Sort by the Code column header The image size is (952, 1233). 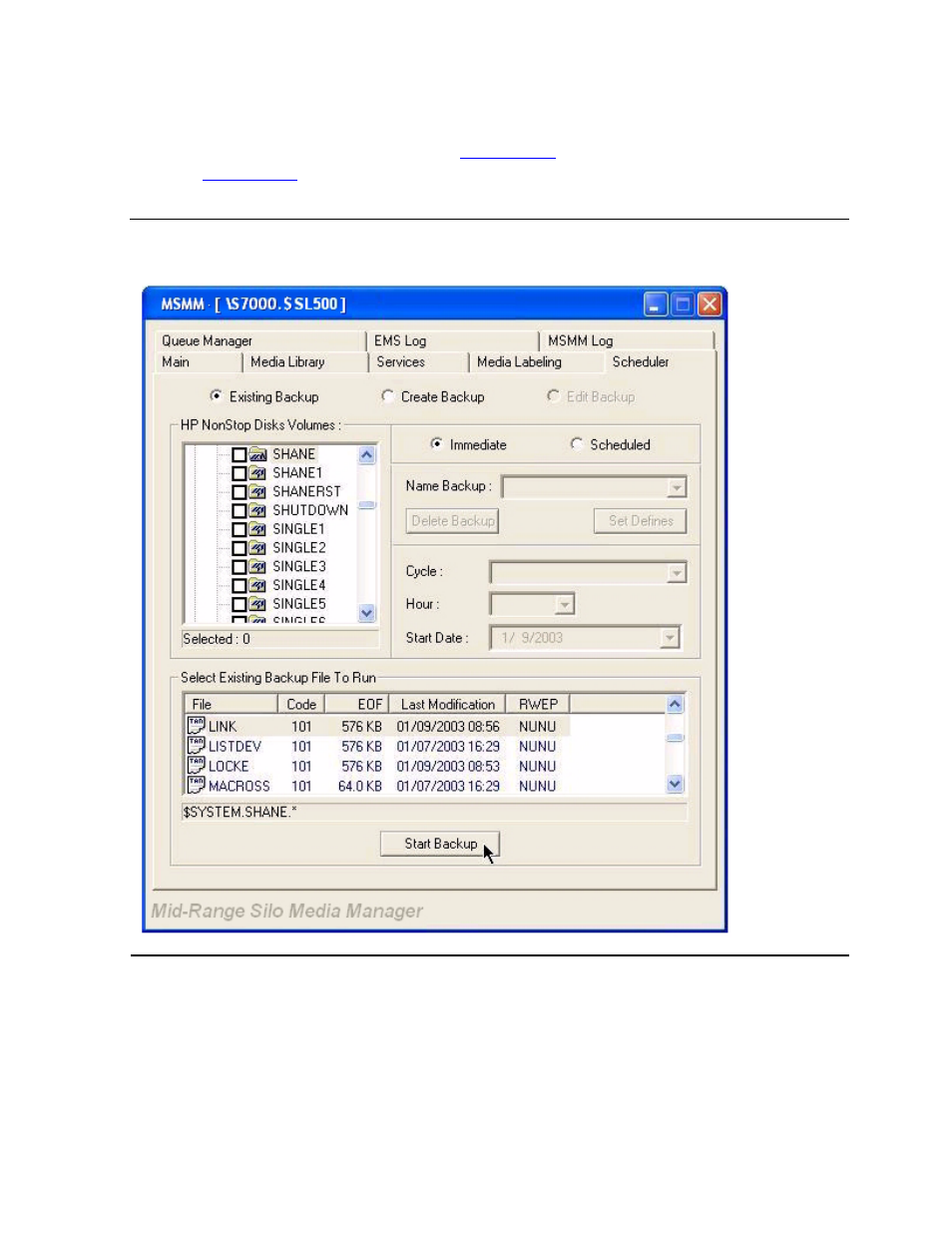(301, 704)
